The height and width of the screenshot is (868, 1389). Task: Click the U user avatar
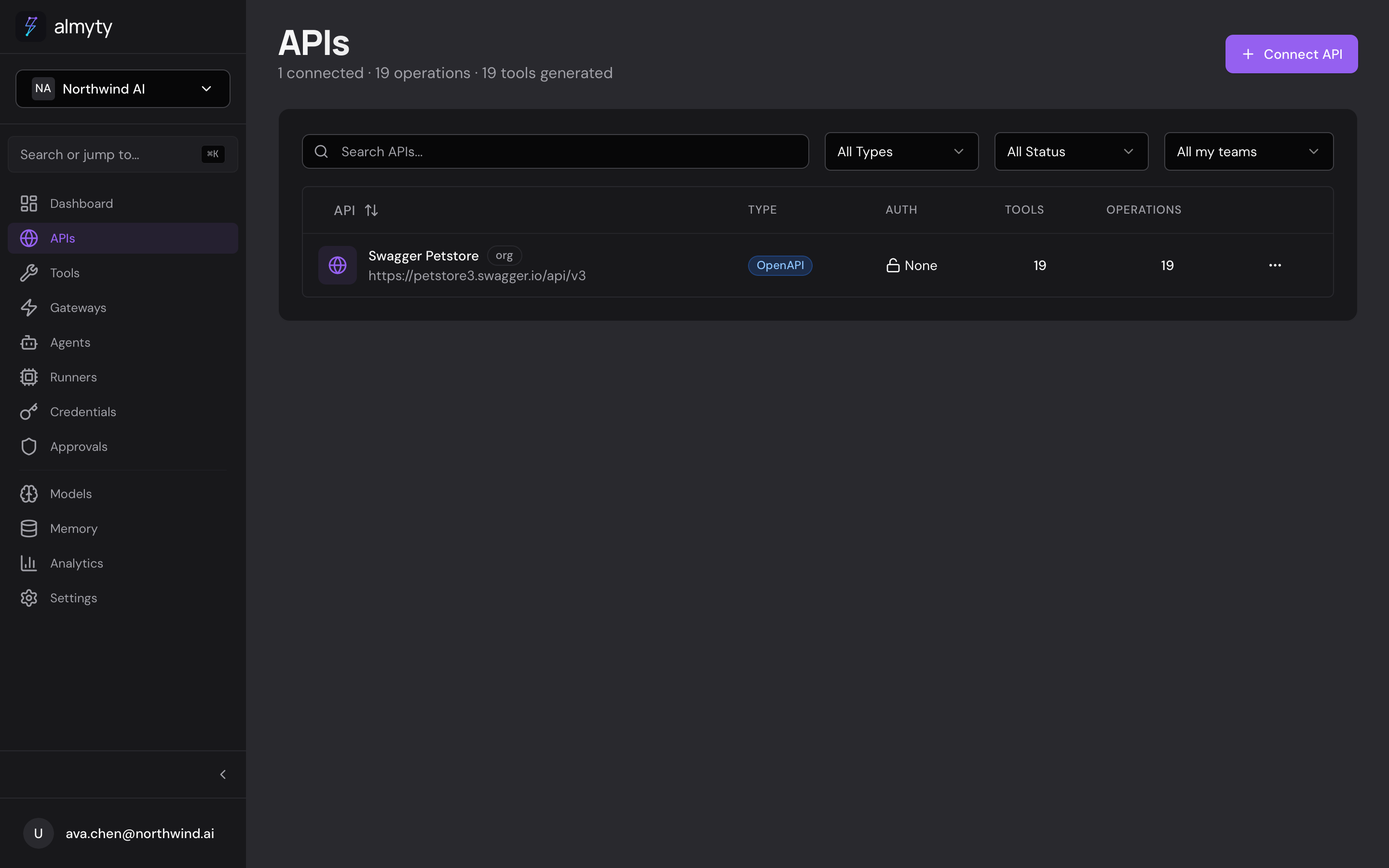tap(39, 833)
